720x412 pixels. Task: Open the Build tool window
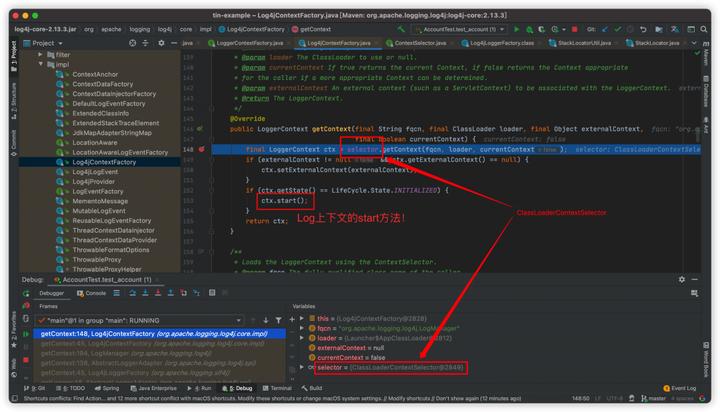point(312,388)
